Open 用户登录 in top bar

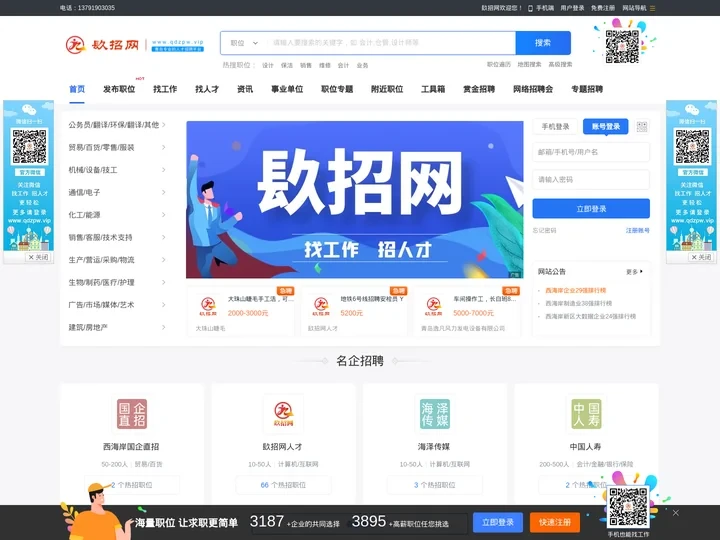(x=572, y=8)
